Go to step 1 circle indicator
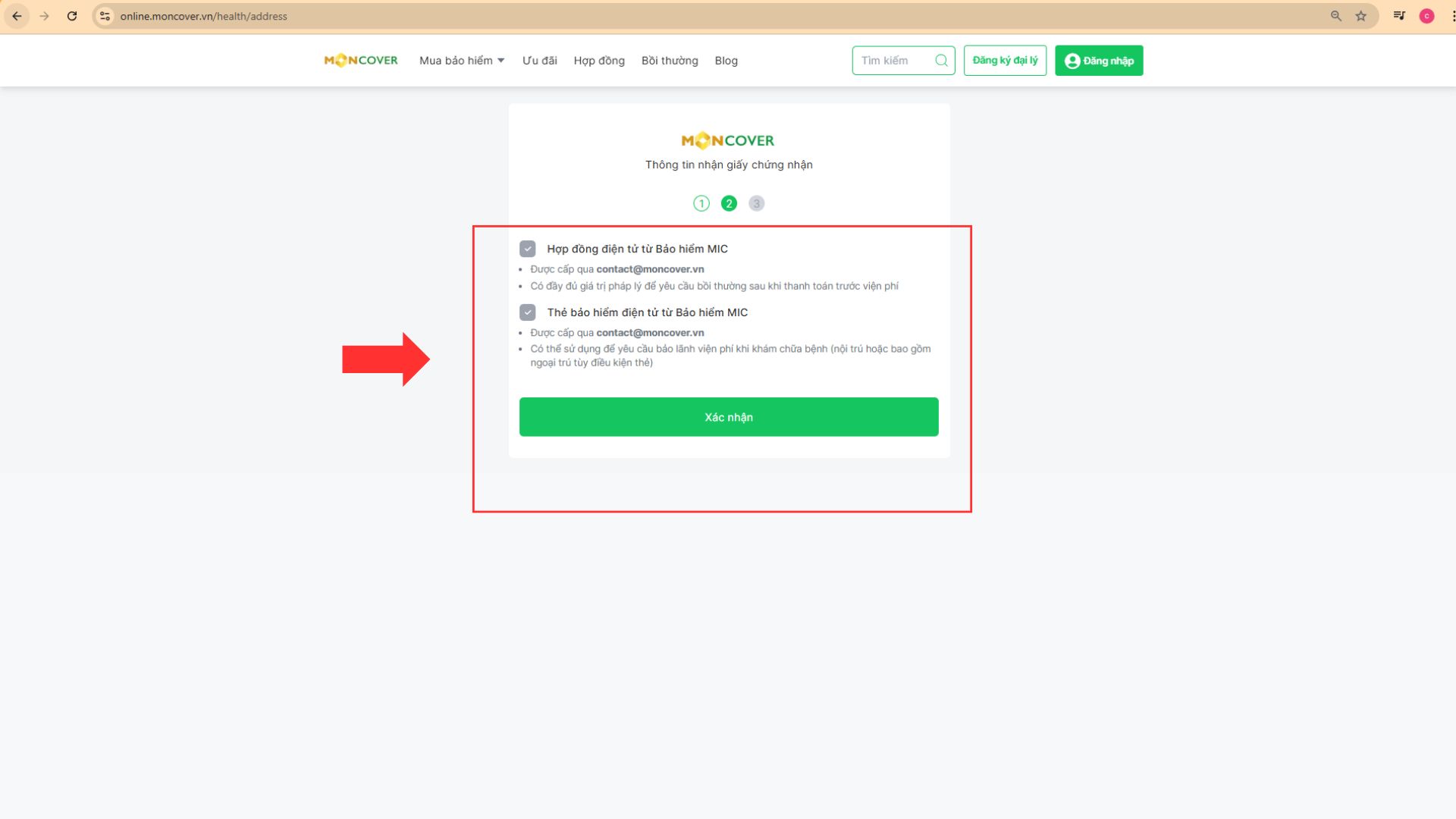 (701, 203)
